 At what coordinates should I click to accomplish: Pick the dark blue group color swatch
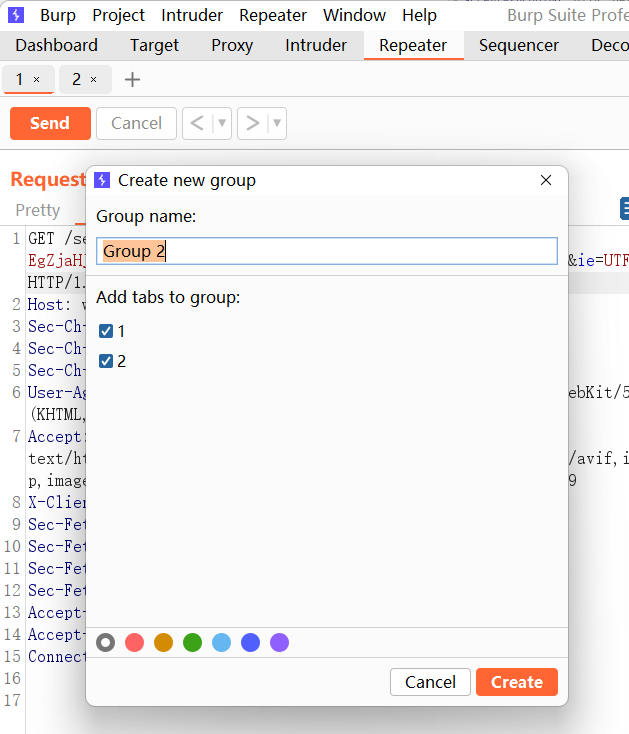click(250, 643)
